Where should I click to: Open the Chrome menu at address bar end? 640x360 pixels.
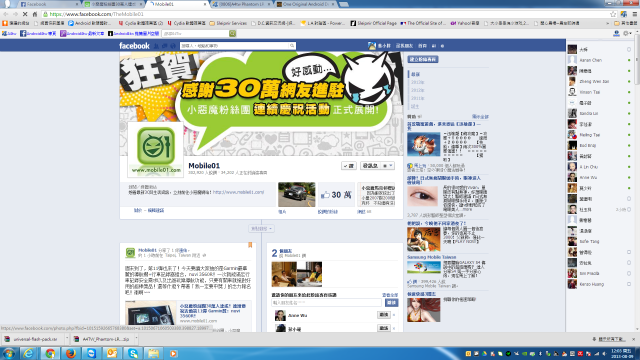pos(634,14)
